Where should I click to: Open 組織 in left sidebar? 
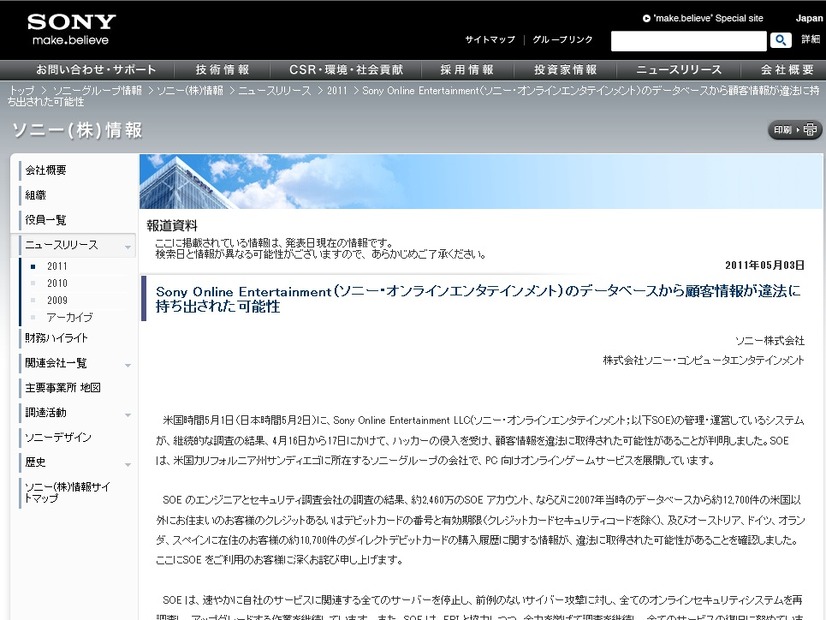(35, 195)
